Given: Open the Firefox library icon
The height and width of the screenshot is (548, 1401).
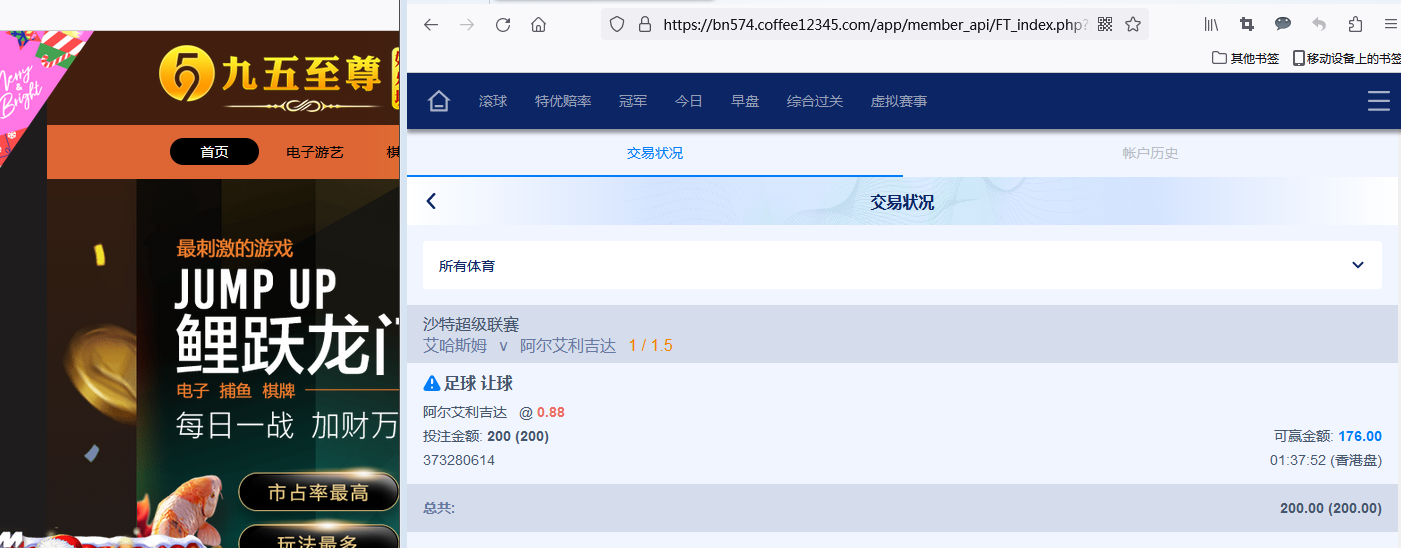Looking at the screenshot, I should click(1211, 25).
